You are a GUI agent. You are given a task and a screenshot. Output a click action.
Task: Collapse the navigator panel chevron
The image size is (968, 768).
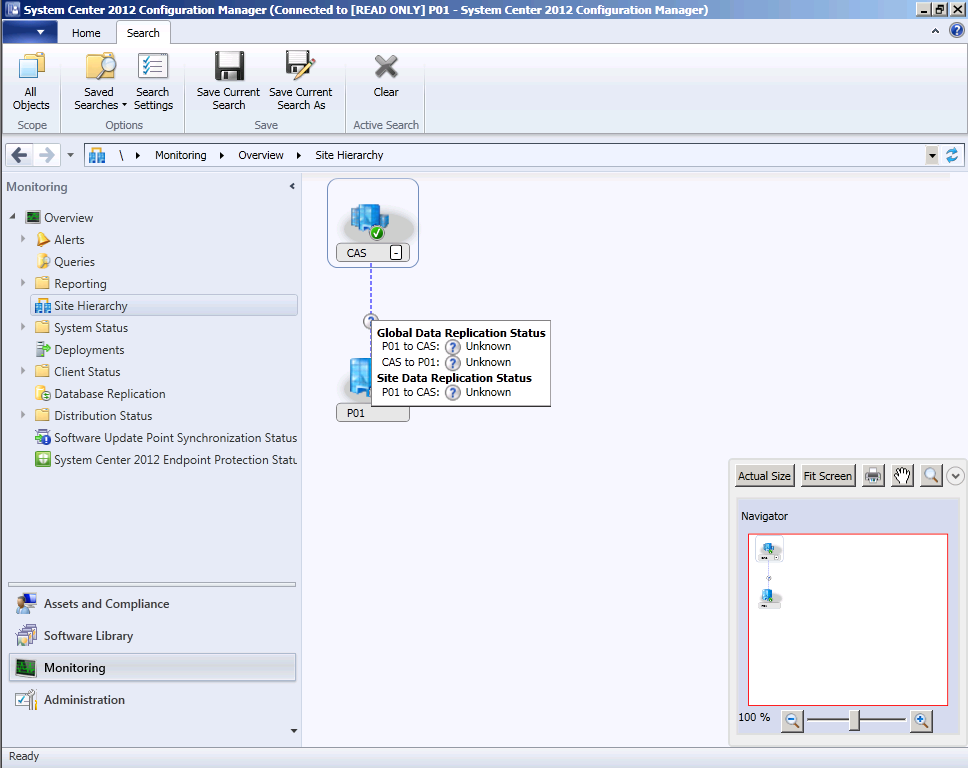tap(955, 476)
